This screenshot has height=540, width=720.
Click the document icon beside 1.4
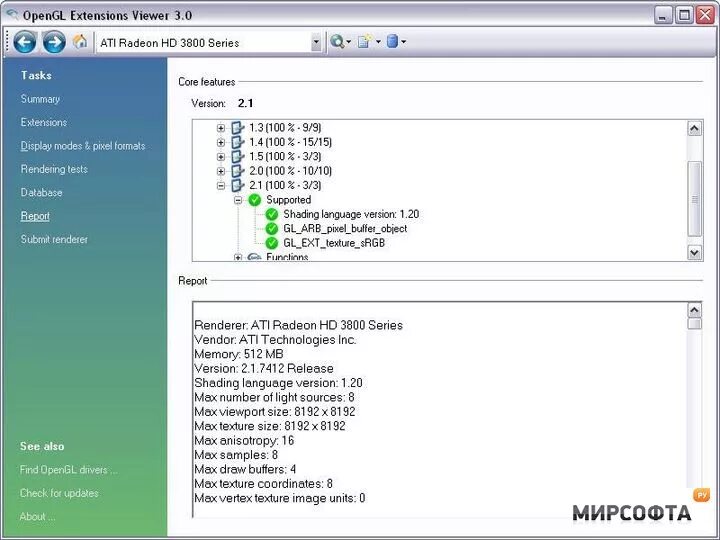tap(237, 142)
